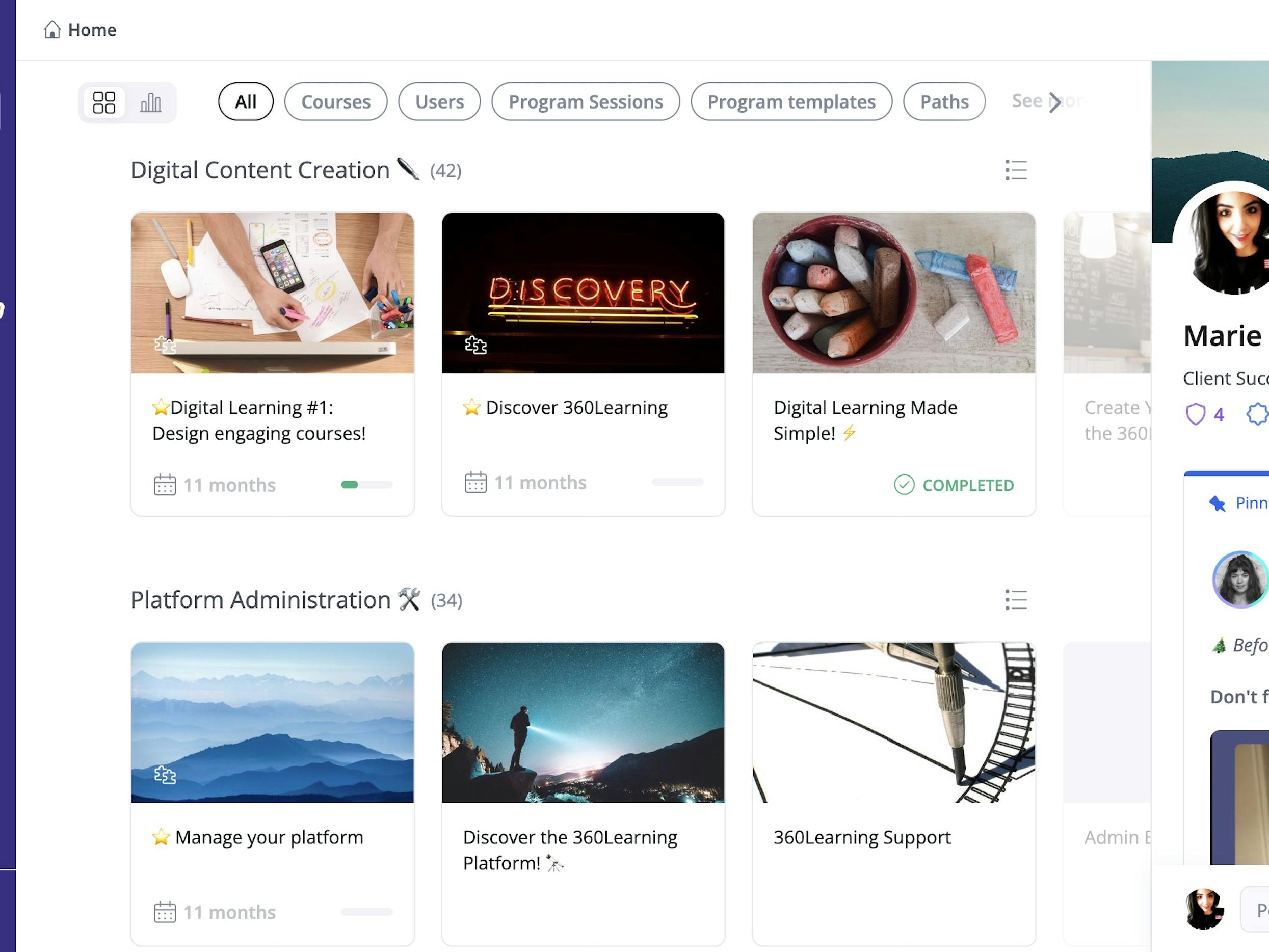This screenshot has width=1269, height=952.
Task: Click puzzle icon on Discover 360Learning card
Action: pyautogui.click(x=475, y=345)
